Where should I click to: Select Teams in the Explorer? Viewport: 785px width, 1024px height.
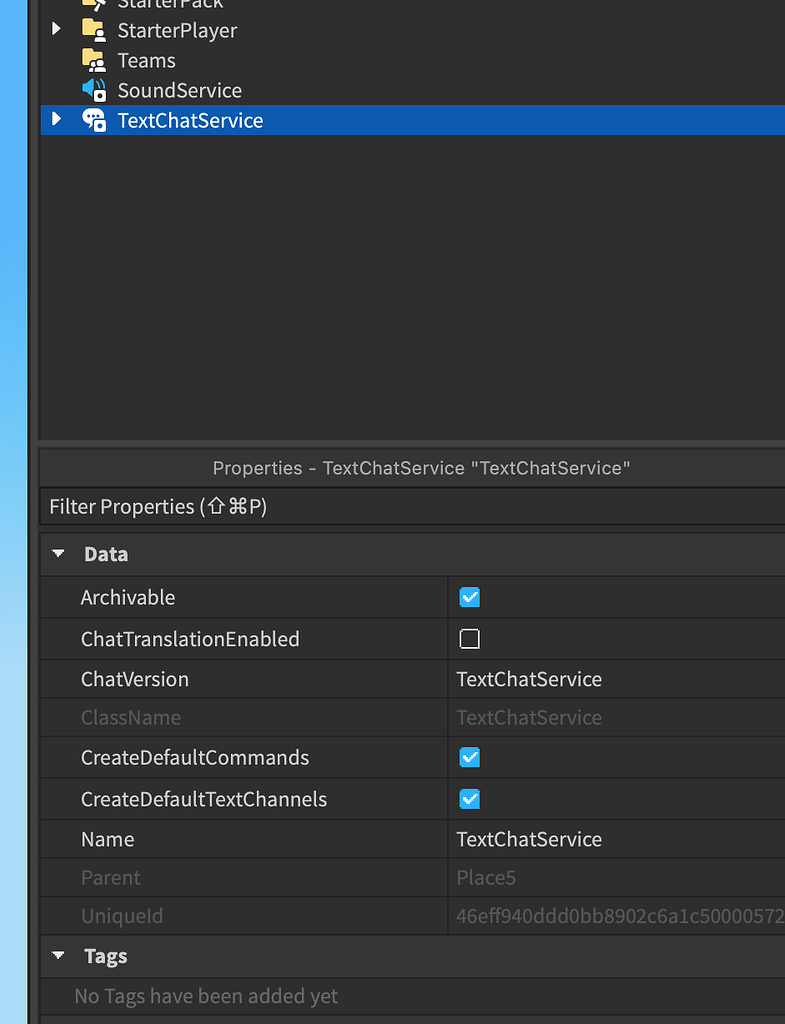pos(146,60)
